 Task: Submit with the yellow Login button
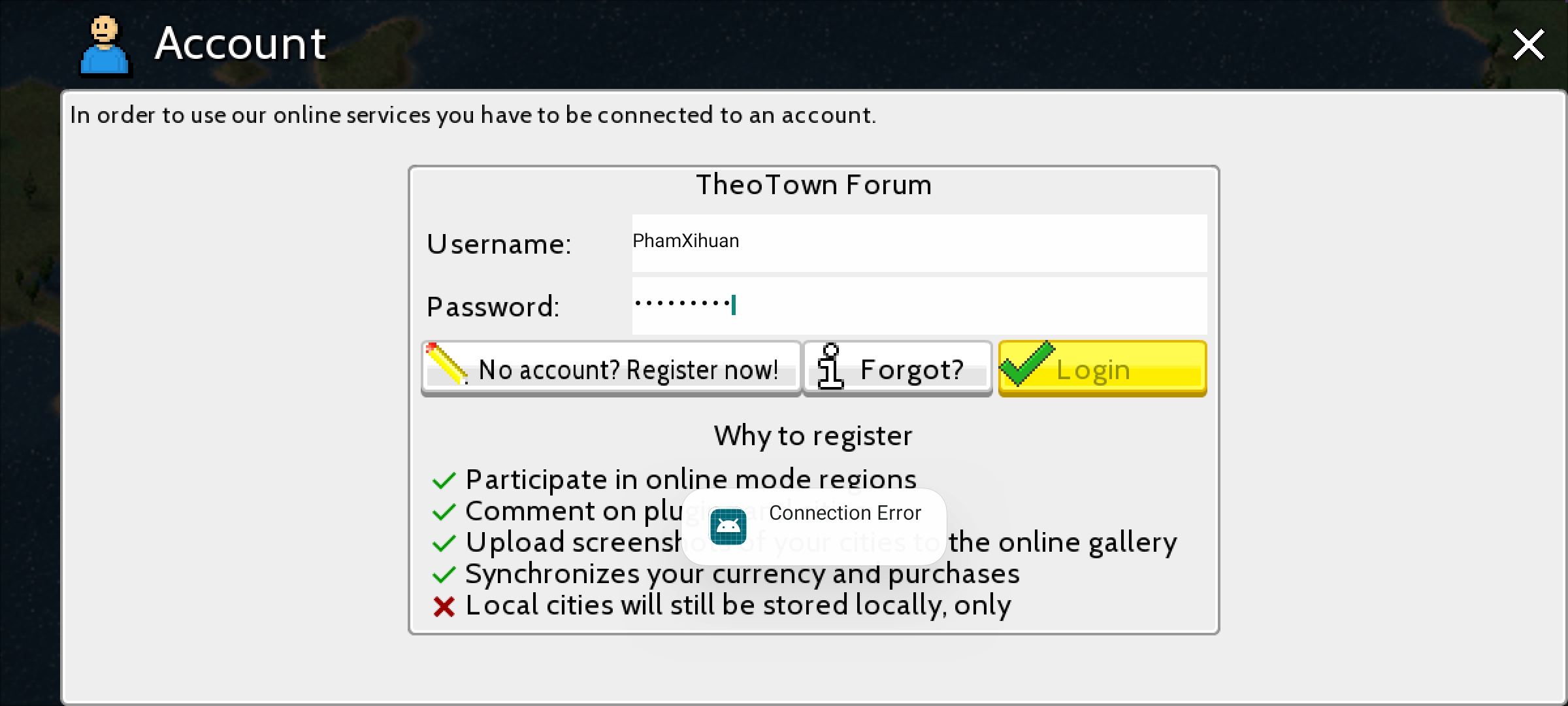coord(1102,368)
